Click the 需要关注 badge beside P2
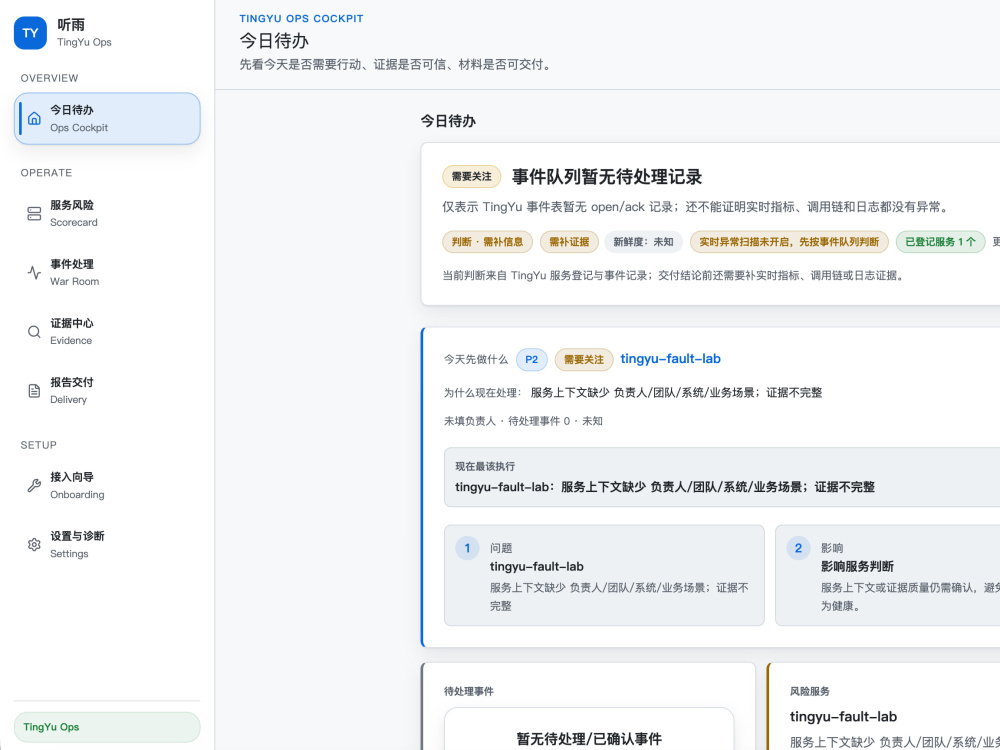The image size is (1000, 750). (x=584, y=360)
